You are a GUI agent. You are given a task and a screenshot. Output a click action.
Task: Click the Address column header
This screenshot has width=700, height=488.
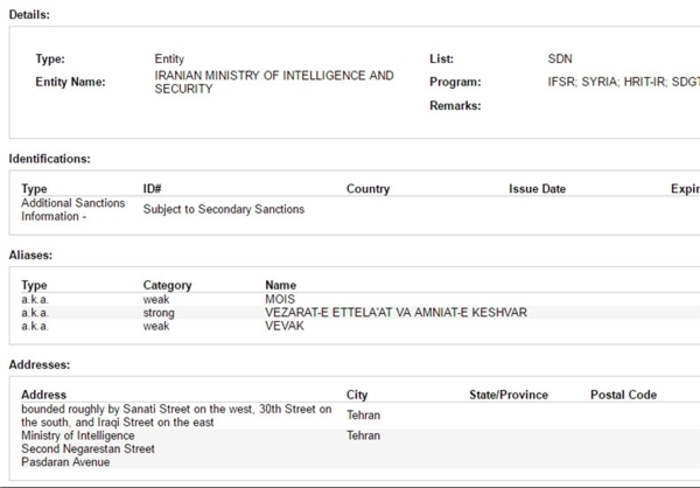44,394
